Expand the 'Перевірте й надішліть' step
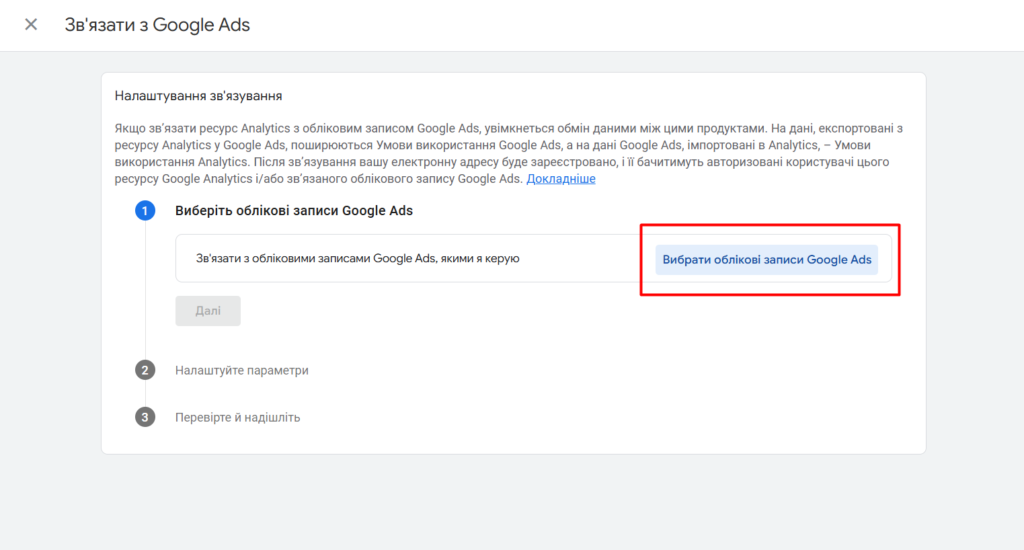The image size is (1024, 550). (x=238, y=417)
